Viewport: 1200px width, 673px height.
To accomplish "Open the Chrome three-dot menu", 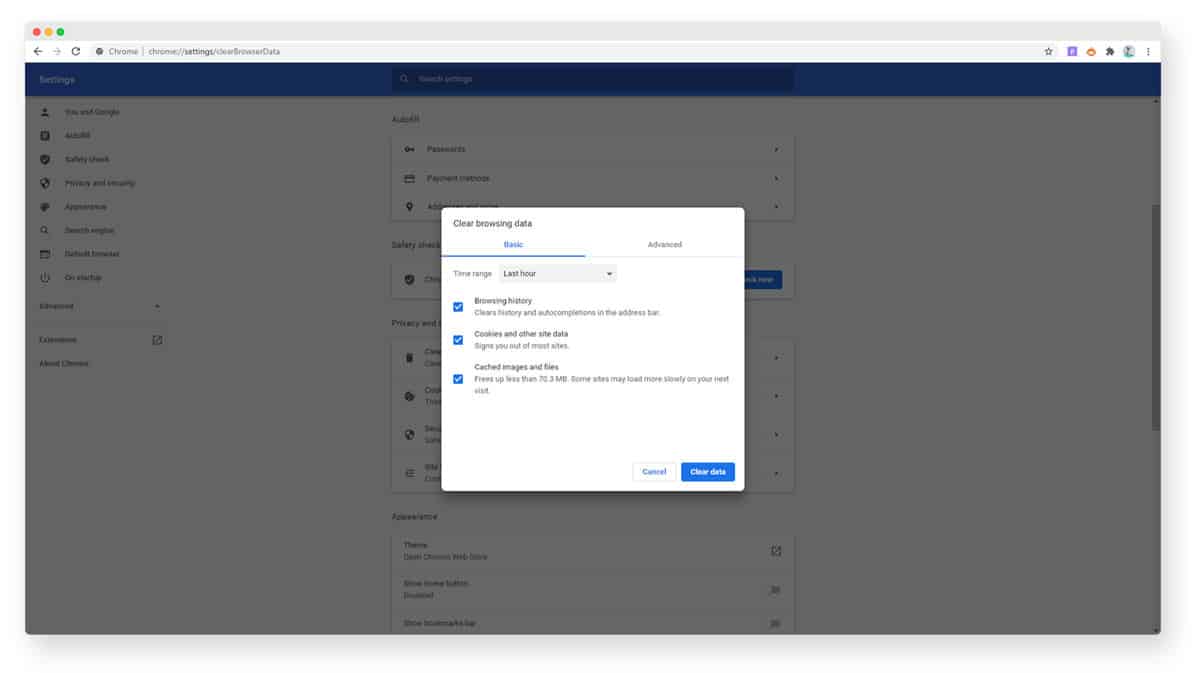I will (1148, 51).
